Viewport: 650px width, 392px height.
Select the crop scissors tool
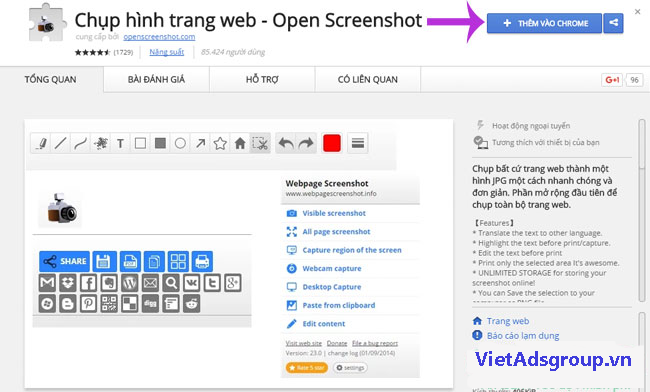(260, 143)
